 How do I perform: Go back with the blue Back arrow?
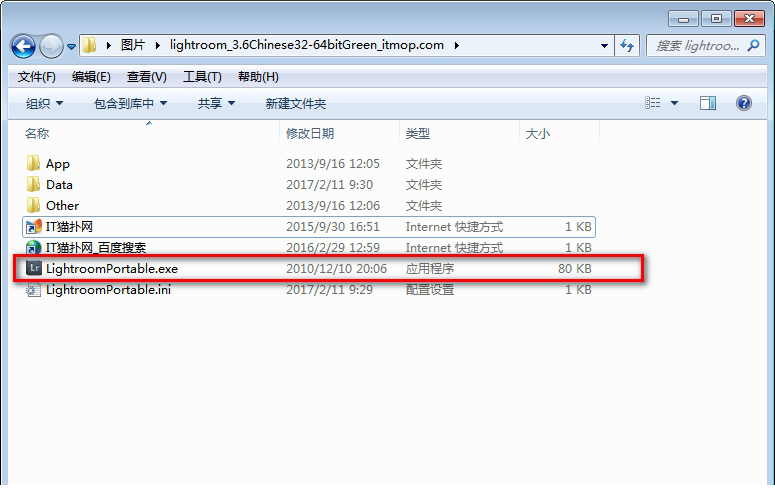pyautogui.click(x=23, y=46)
